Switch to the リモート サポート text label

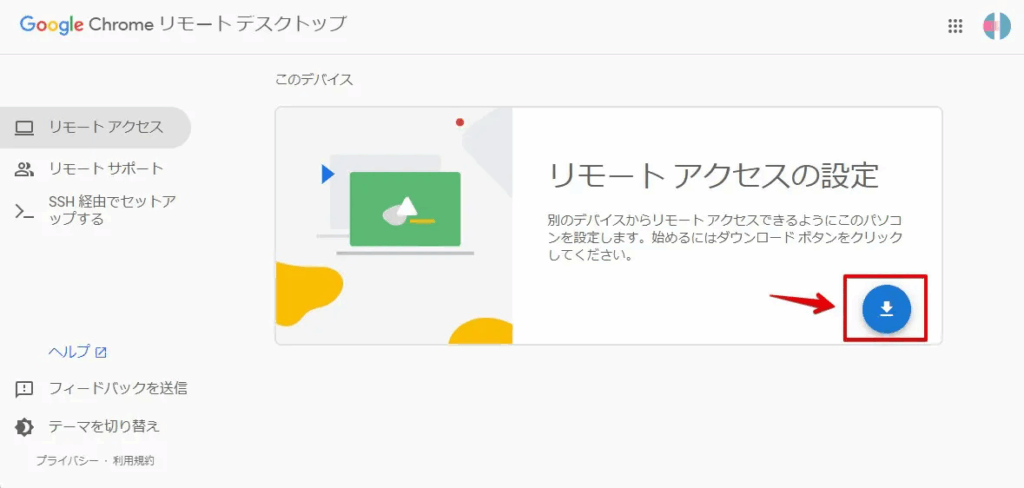coord(106,169)
